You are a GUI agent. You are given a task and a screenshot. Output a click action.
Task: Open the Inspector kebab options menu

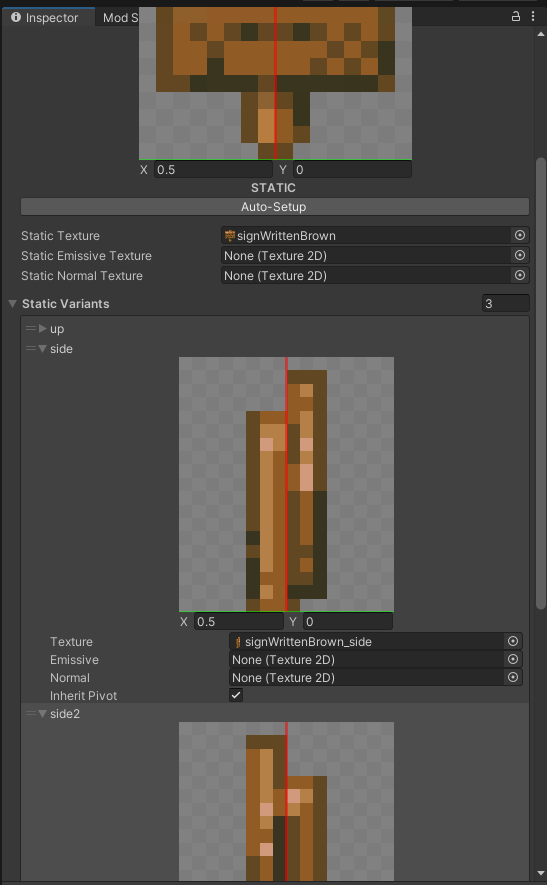tap(533, 16)
